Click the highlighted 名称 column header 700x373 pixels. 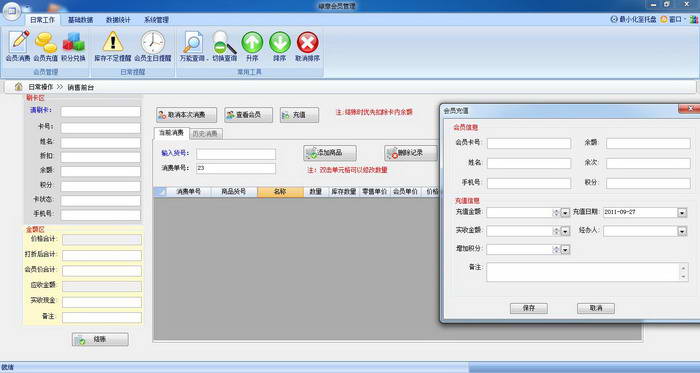pyautogui.click(x=280, y=192)
